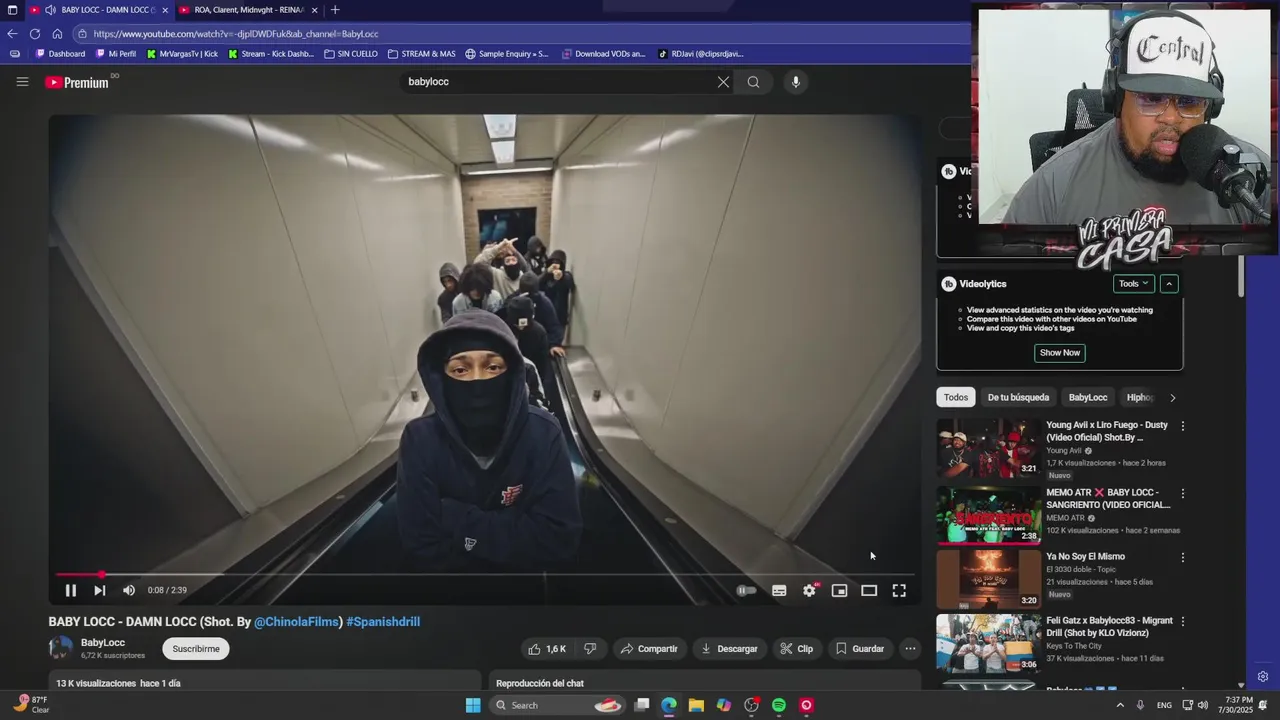The height and width of the screenshot is (720, 1280).
Task: Open Spotify from taskbar
Action: point(779,705)
